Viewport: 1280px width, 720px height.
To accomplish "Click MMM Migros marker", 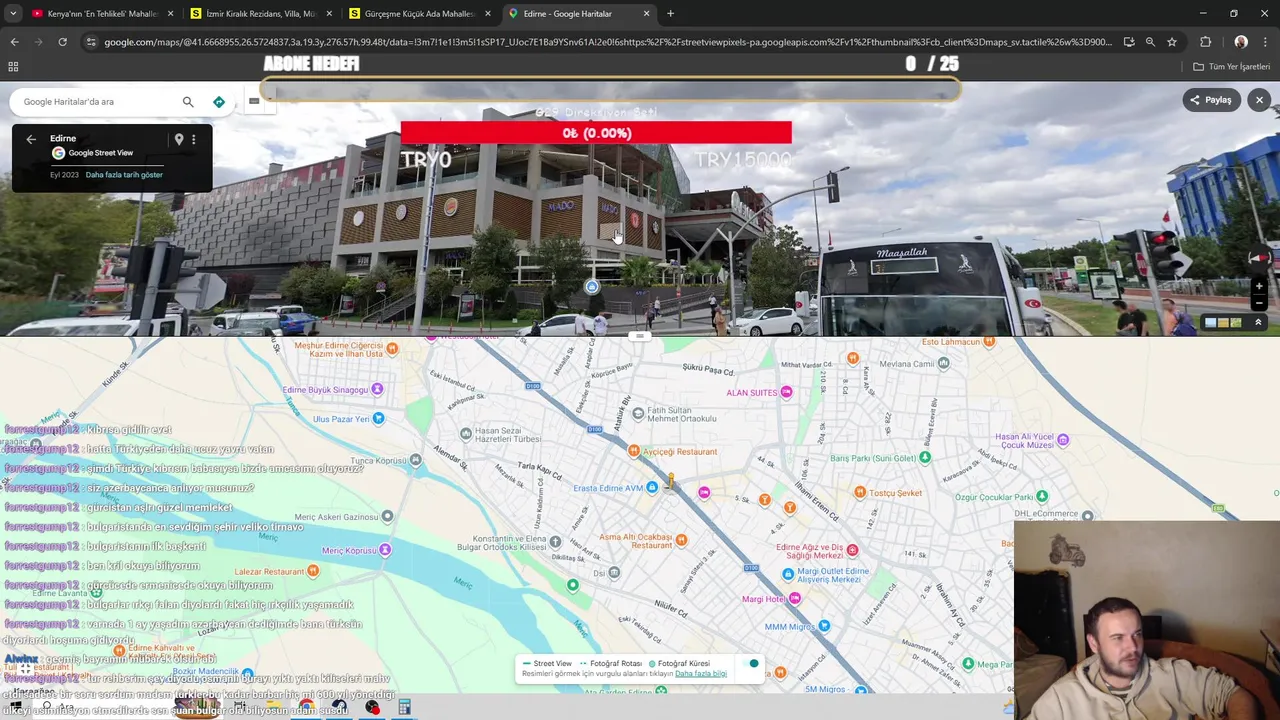I will [x=824, y=626].
